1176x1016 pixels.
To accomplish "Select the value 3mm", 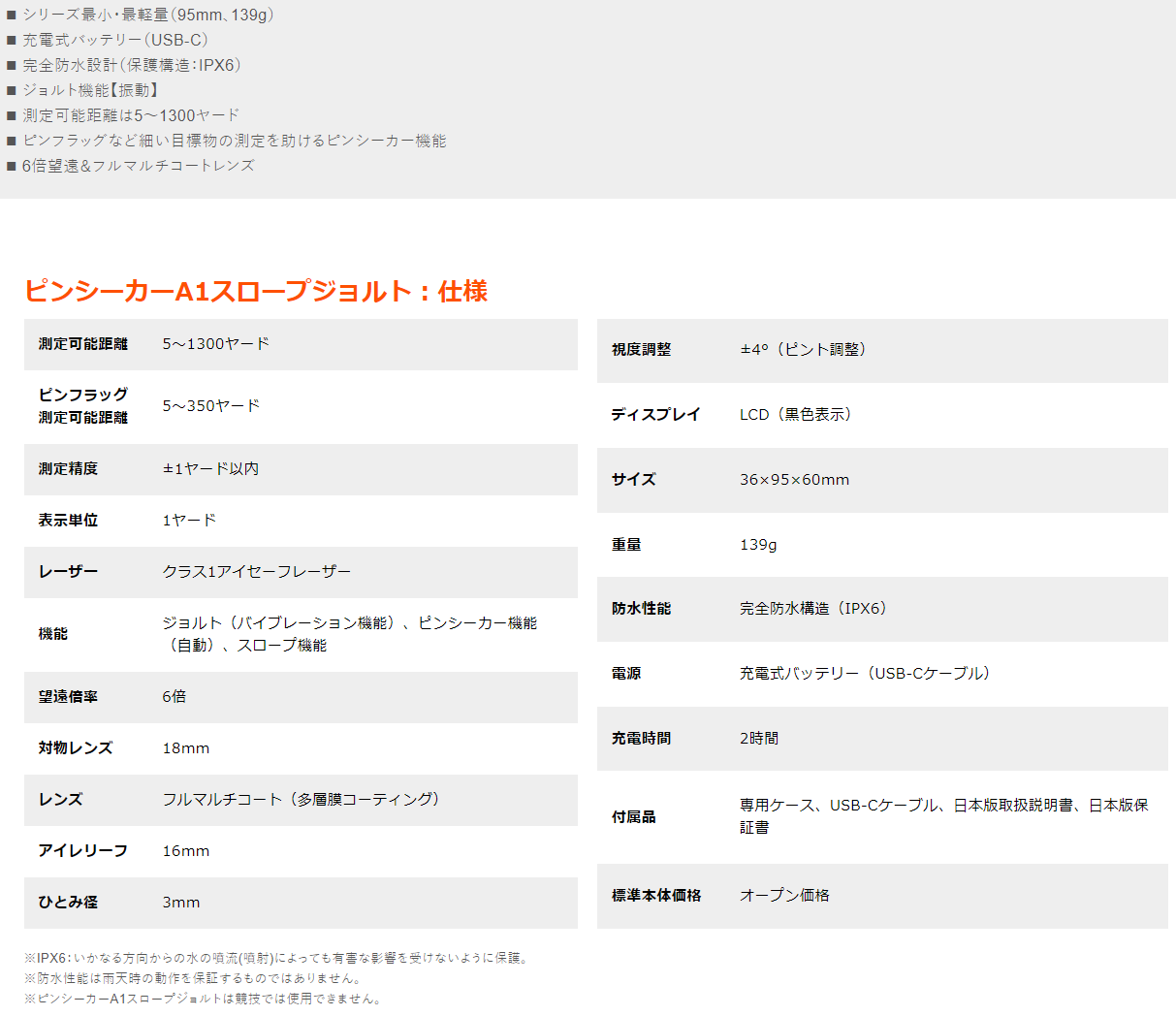I will click(x=181, y=903).
